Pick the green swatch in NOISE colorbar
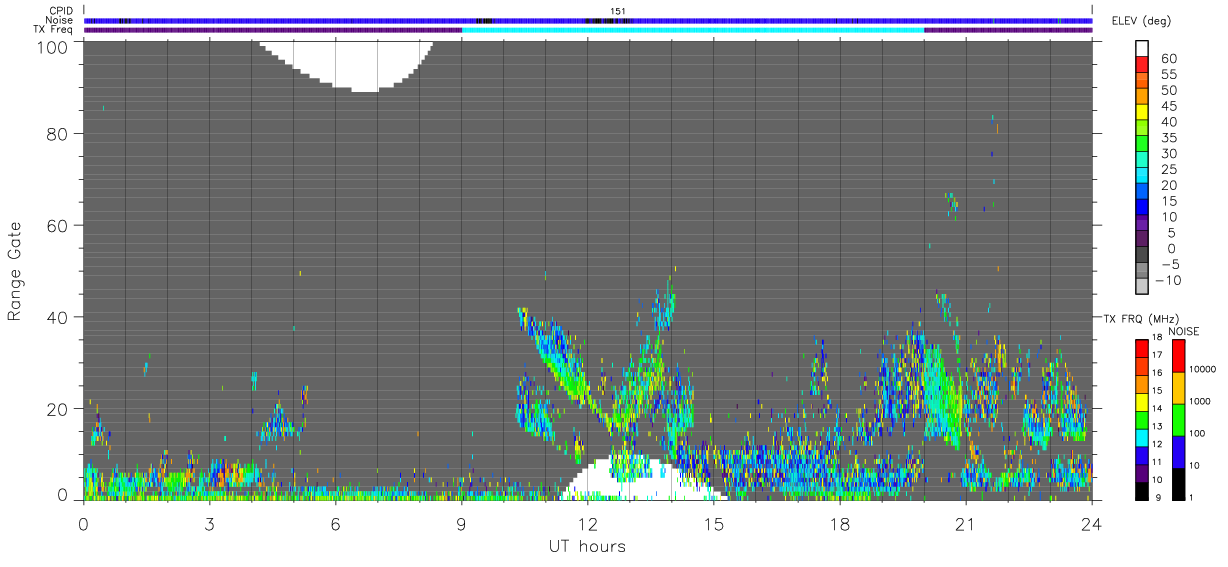 click(x=1178, y=419)
